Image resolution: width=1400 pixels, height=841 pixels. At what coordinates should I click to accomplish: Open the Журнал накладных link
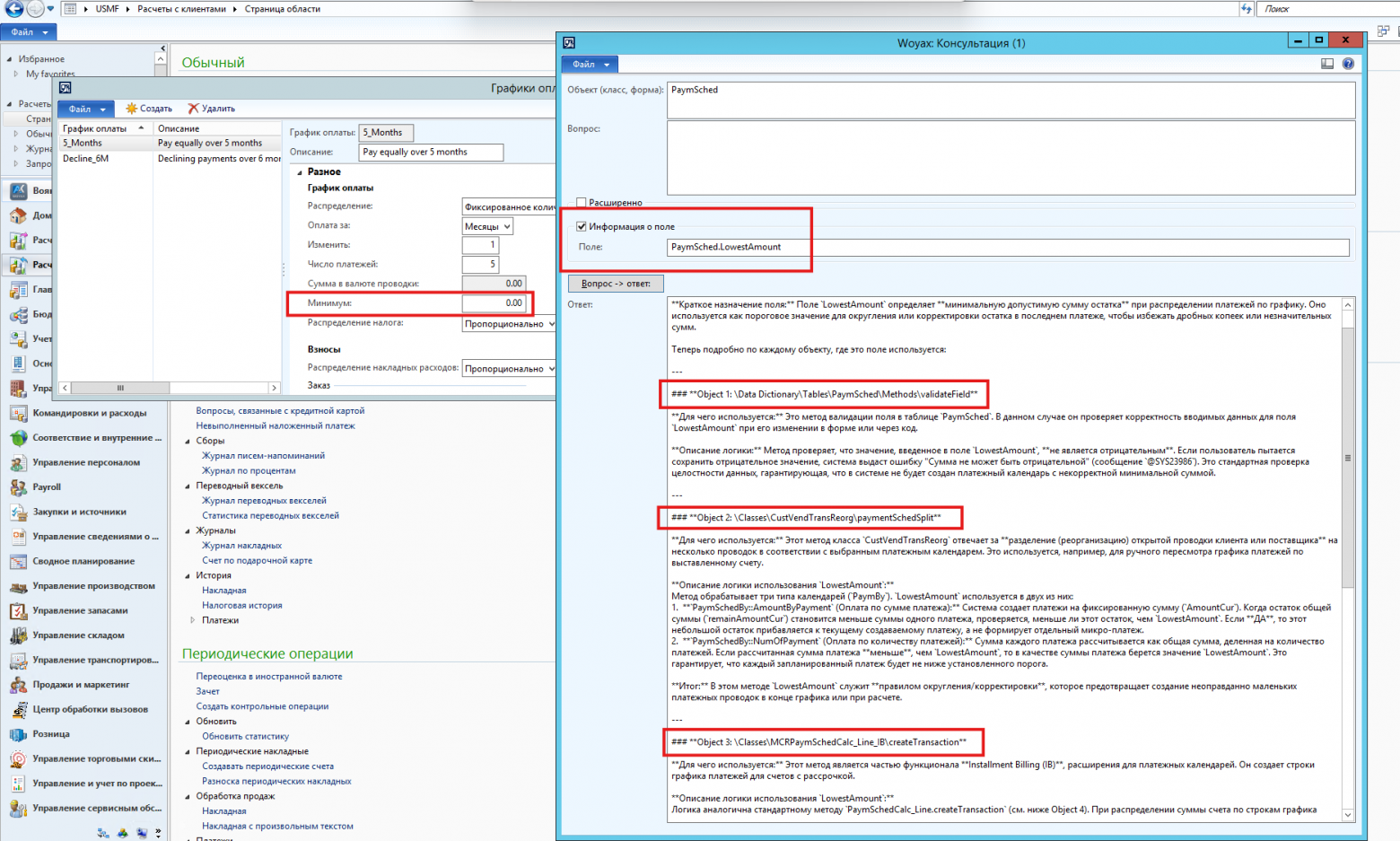(241, 546)
